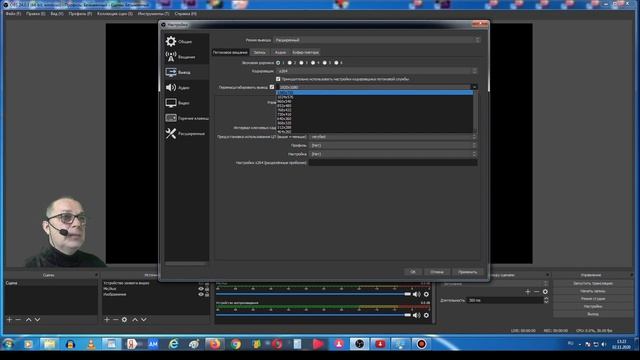Switch to the Audio tab in Output settings

pyautogui.click(x=280, y=52)
